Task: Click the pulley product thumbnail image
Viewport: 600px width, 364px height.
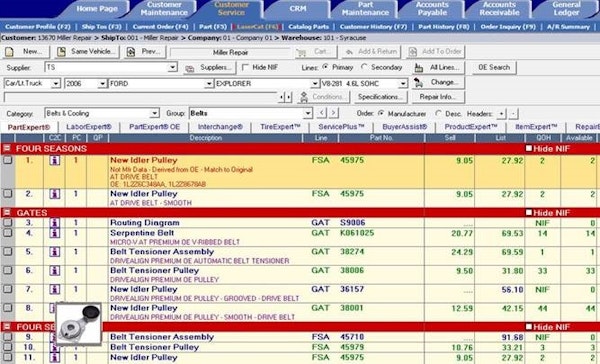Action: point(79,324)
